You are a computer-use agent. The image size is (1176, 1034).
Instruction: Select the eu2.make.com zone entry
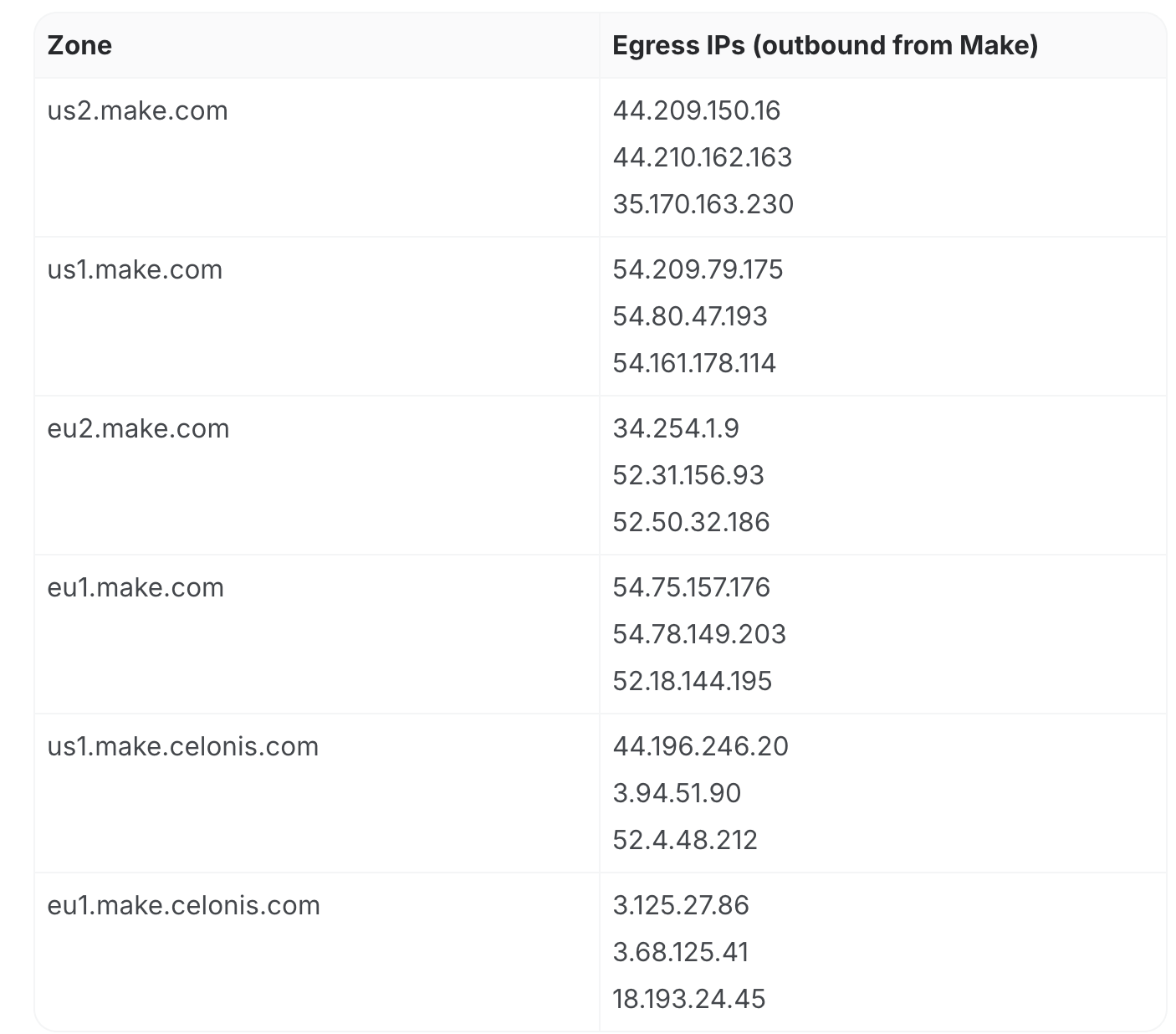[x=138, y=428]
